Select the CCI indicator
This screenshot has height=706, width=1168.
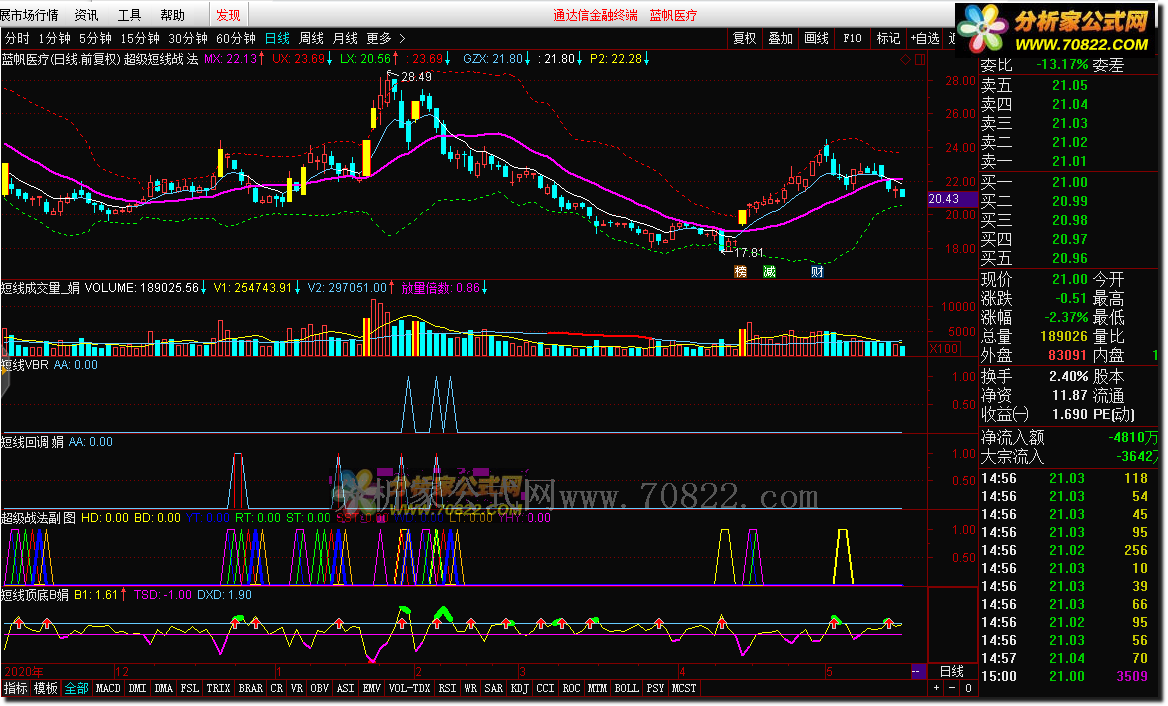click(545, 688)
